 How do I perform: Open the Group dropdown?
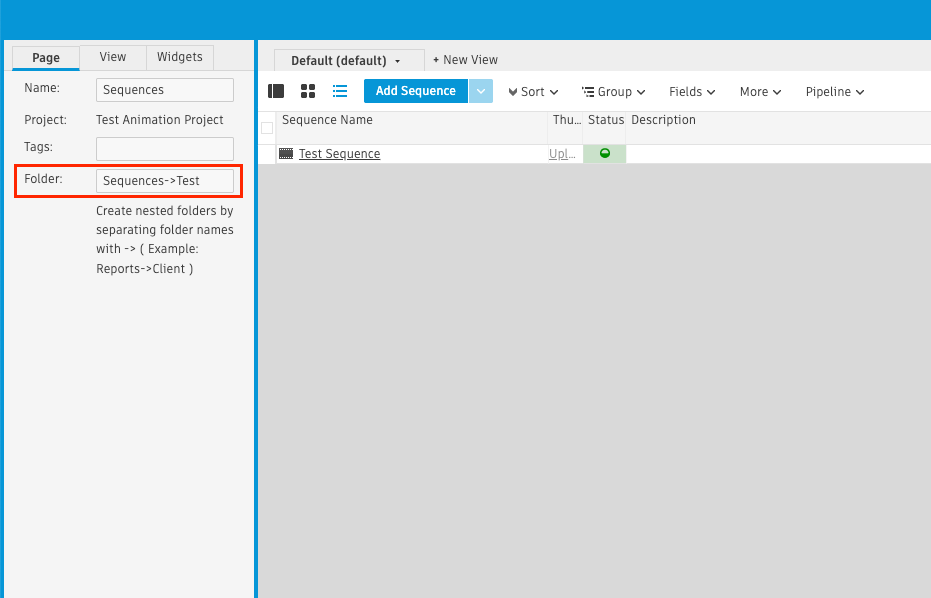tap(613, 91)
